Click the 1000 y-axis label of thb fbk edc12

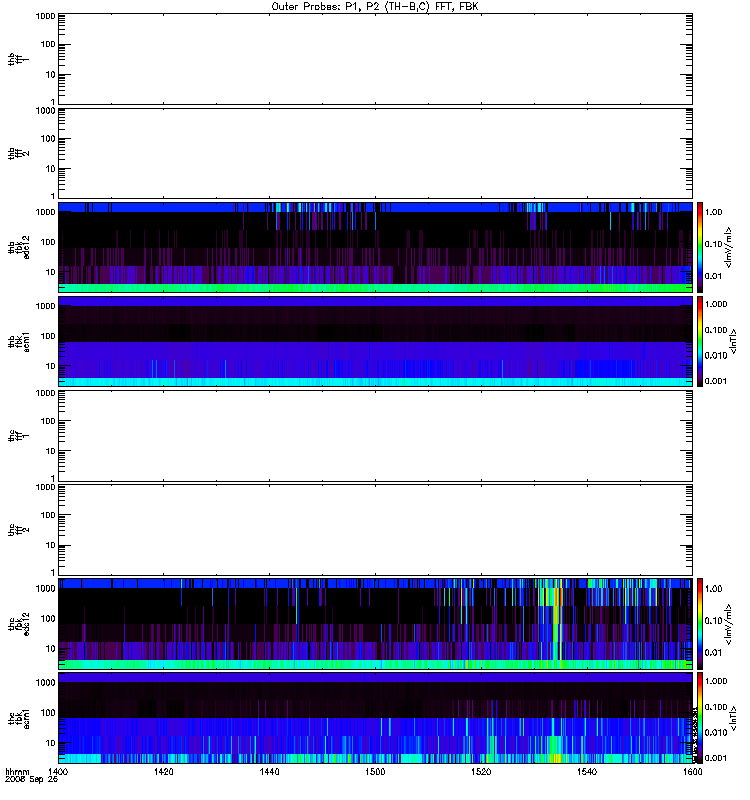[x=45, y=212]
